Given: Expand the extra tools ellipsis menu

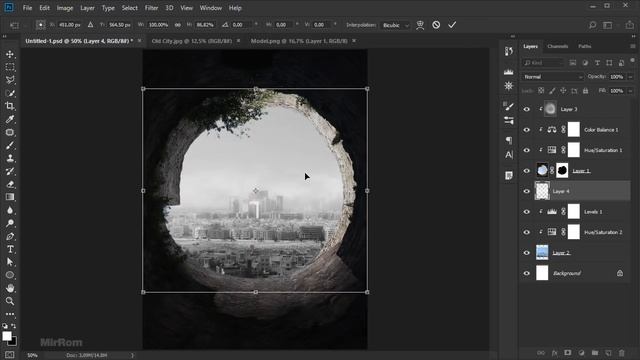Looking at the screenshot, I should [10, 314].
